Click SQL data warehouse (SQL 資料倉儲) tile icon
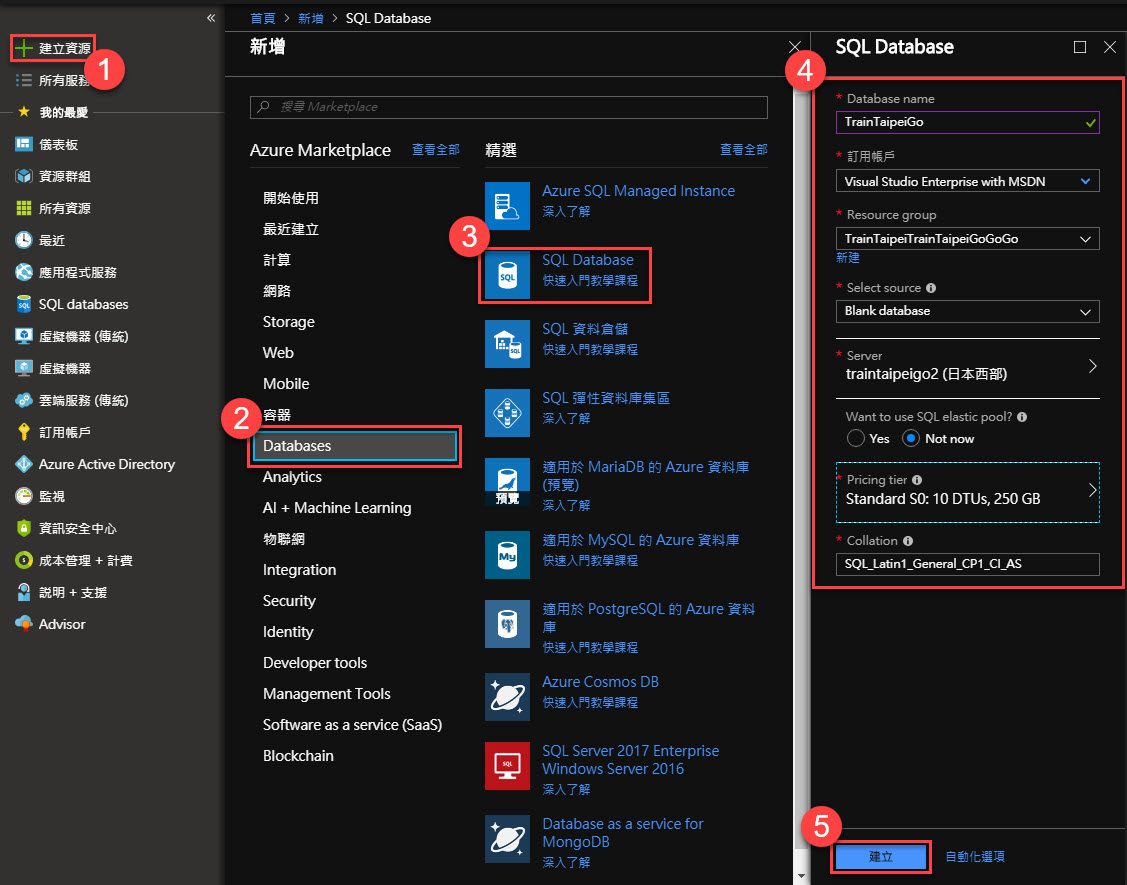Screen dimensions: 1127x885 pos(507,344)
